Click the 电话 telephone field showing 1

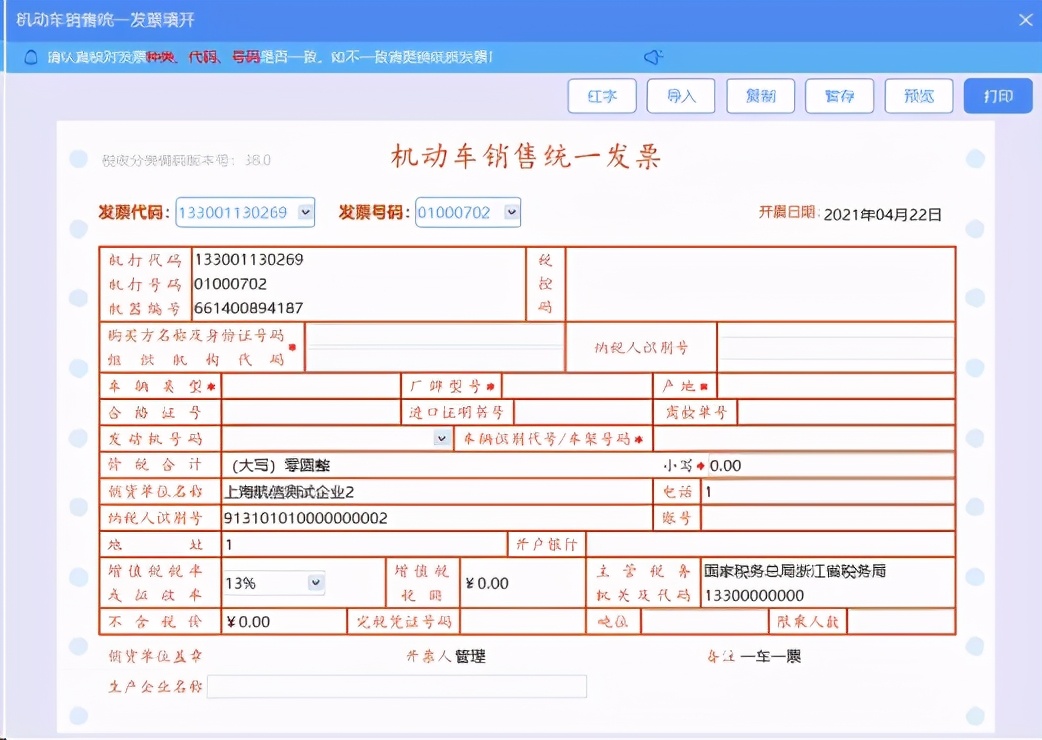(830, 491)
